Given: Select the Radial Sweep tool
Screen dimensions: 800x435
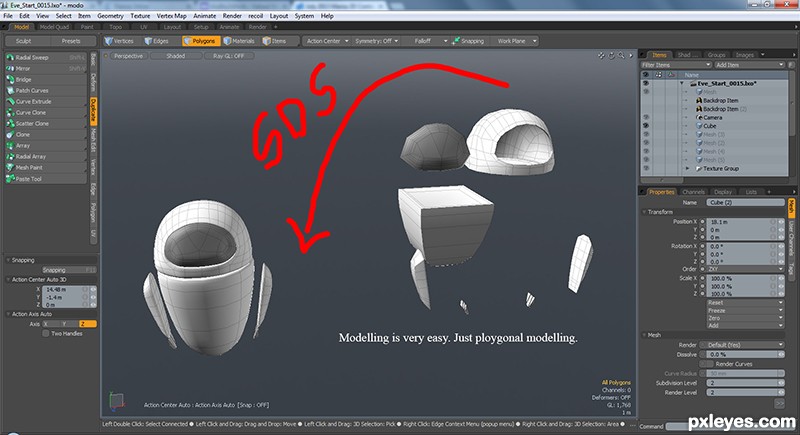Looking at the screenshot, I should 45,58.
